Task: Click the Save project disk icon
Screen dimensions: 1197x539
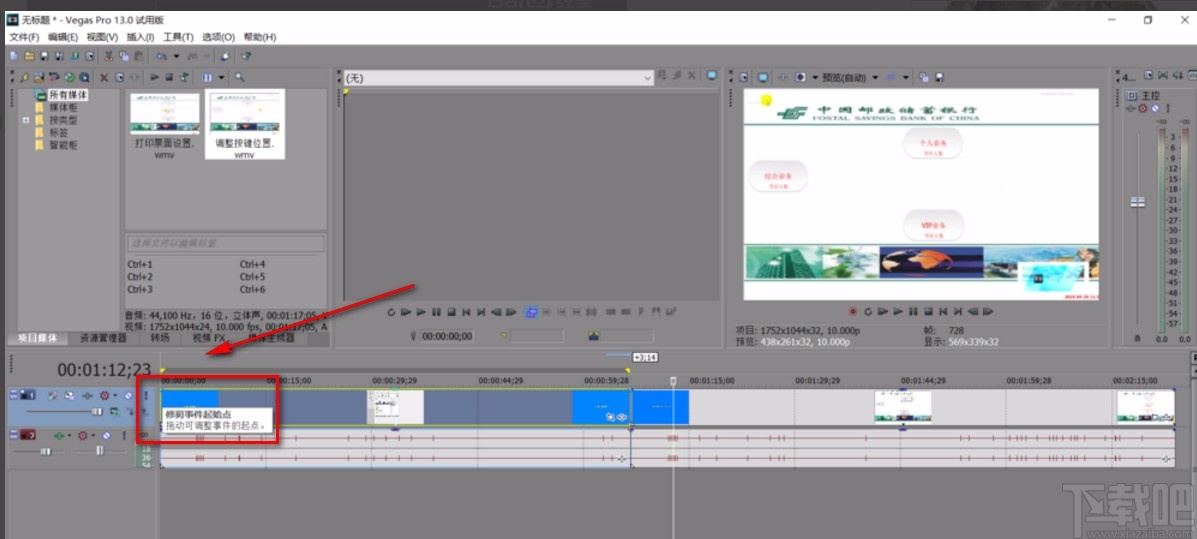Action: [45, 56]
